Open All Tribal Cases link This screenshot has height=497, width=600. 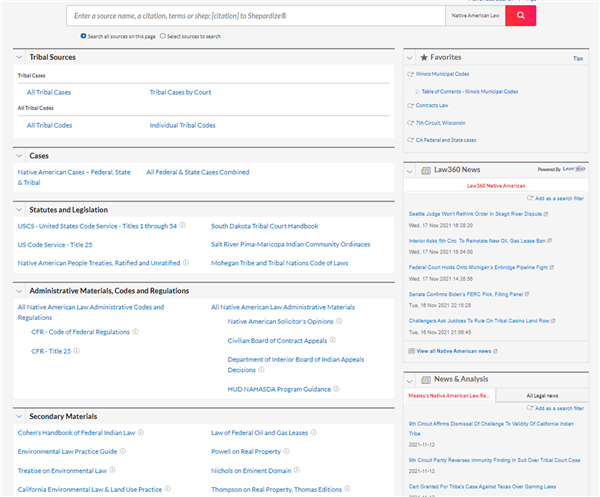[x=49, y=92]
